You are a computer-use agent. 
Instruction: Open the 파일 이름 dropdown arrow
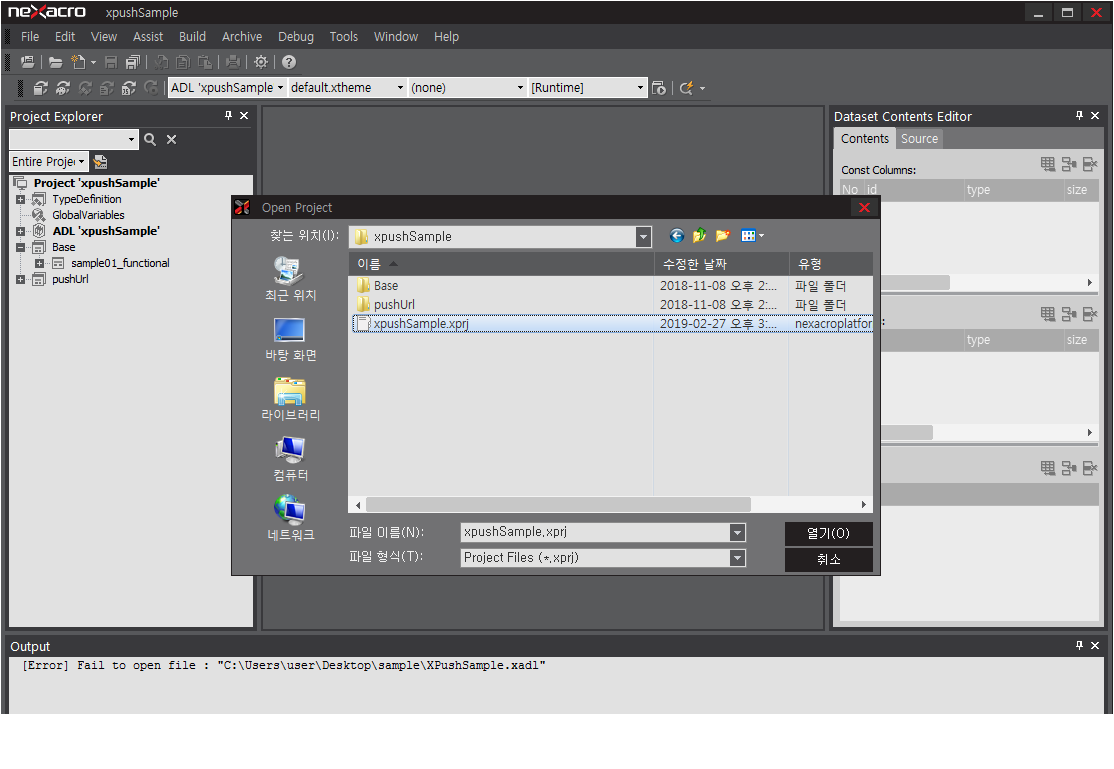[x=737, y=532]
